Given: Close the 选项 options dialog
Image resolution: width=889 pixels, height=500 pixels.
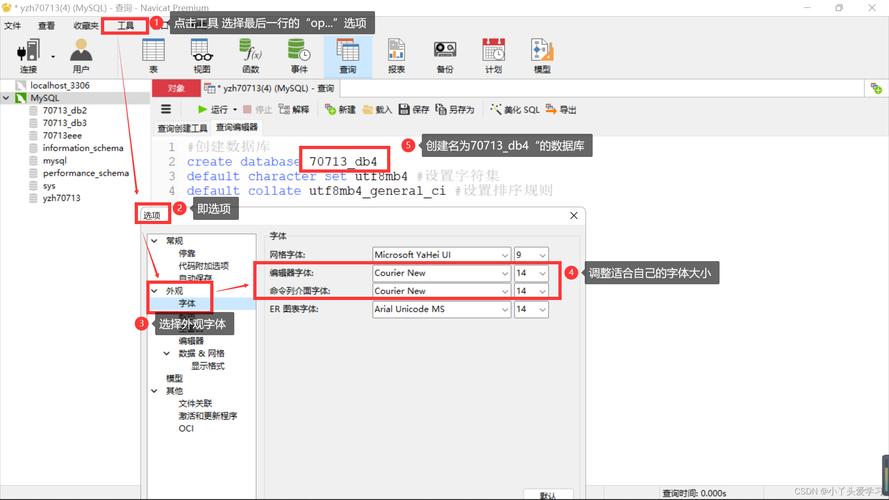Looking at the screenshot, I should [574, 215].
